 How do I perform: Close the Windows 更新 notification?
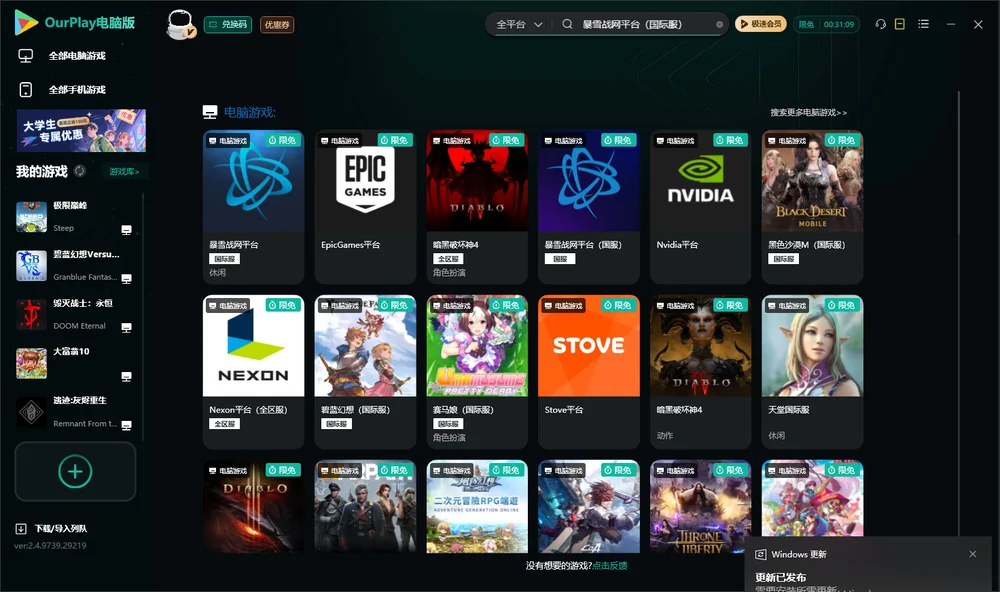(x=973, y=554)
